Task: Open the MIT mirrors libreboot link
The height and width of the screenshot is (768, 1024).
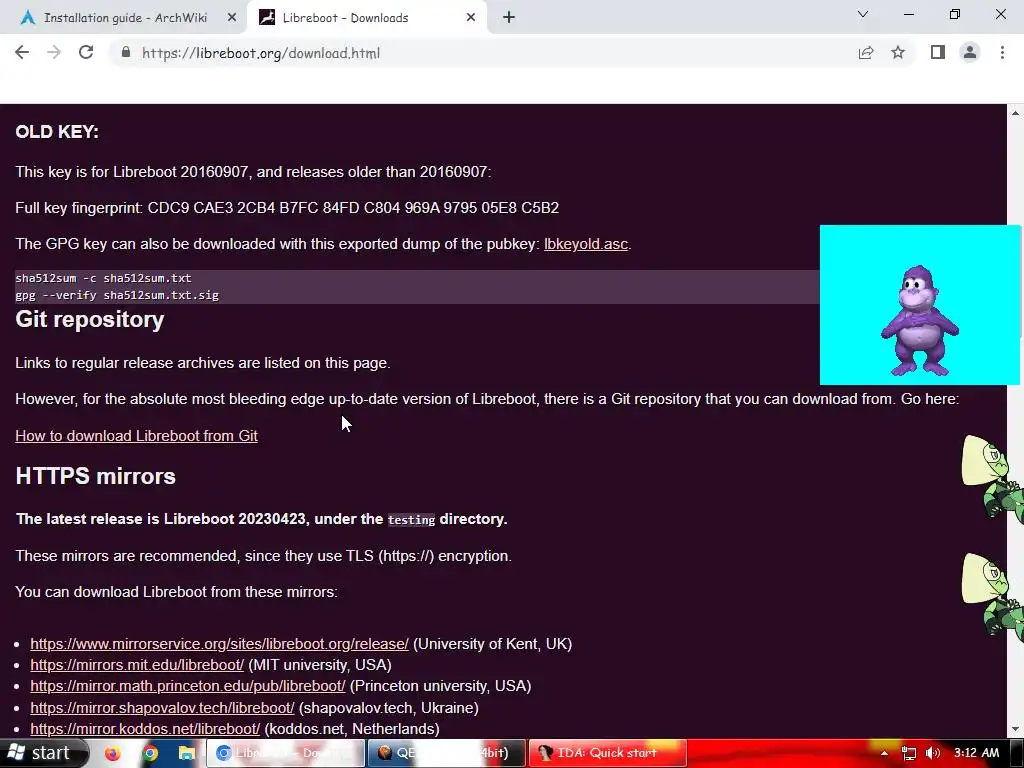Action: 137,665
